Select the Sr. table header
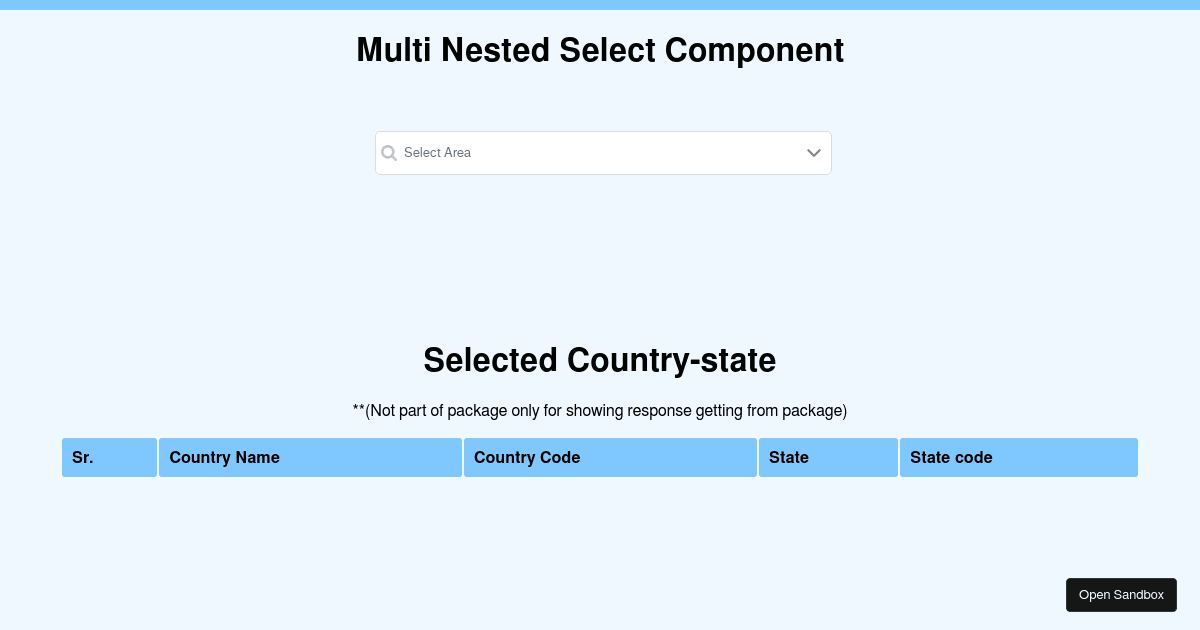 click(109, 457)
